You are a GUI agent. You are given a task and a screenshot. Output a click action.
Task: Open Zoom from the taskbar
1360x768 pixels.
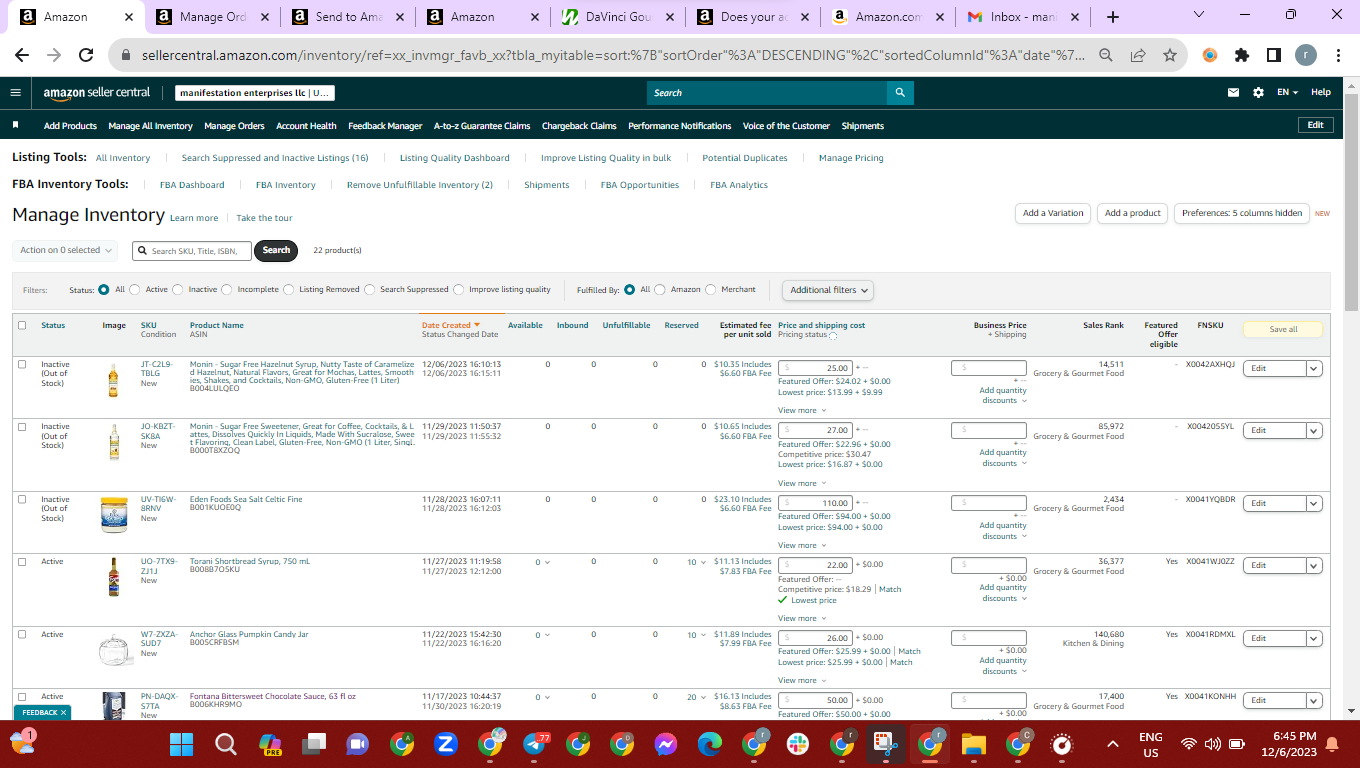click(x=446, y=744)
